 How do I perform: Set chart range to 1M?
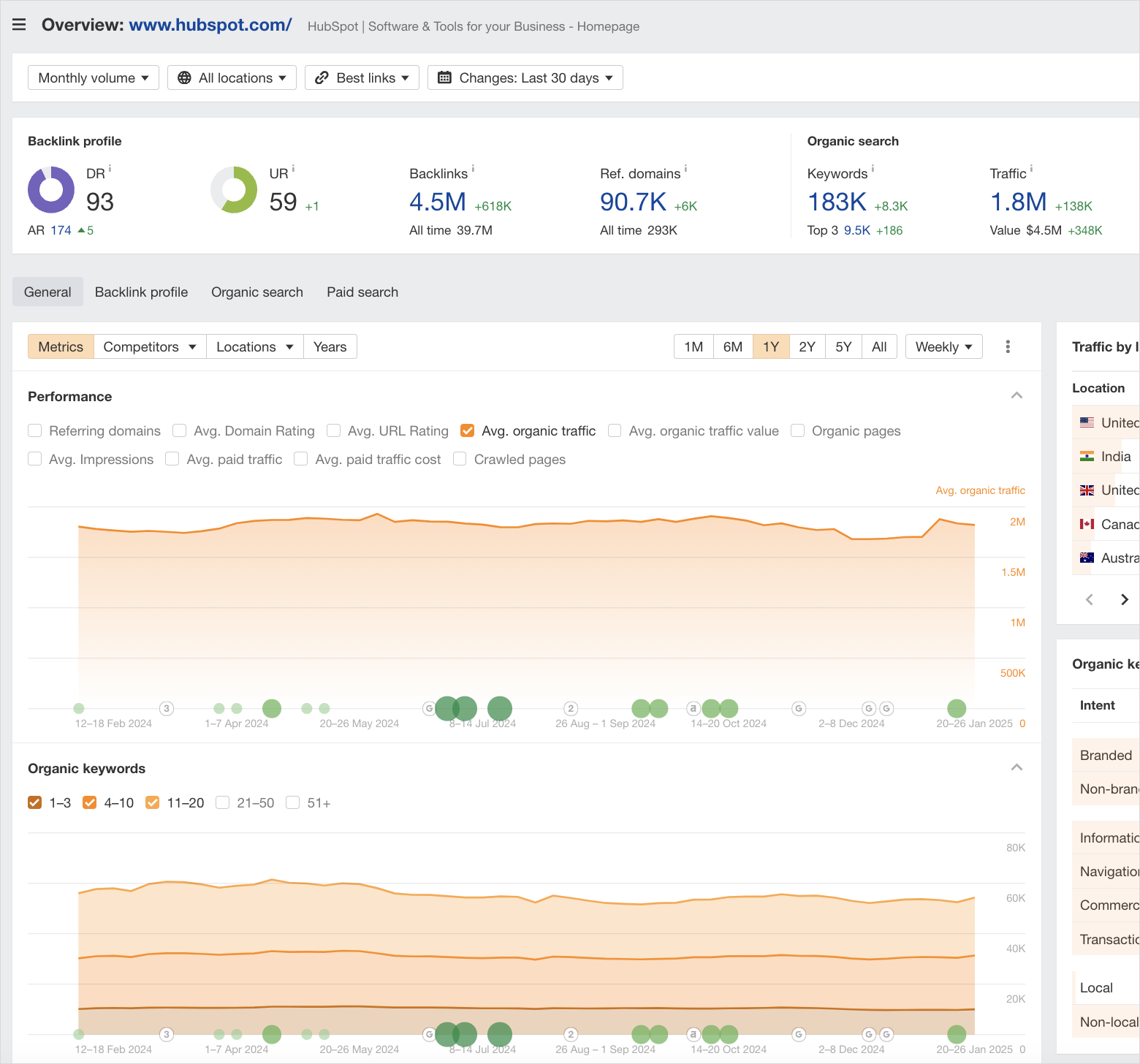(x=693, y=346)
